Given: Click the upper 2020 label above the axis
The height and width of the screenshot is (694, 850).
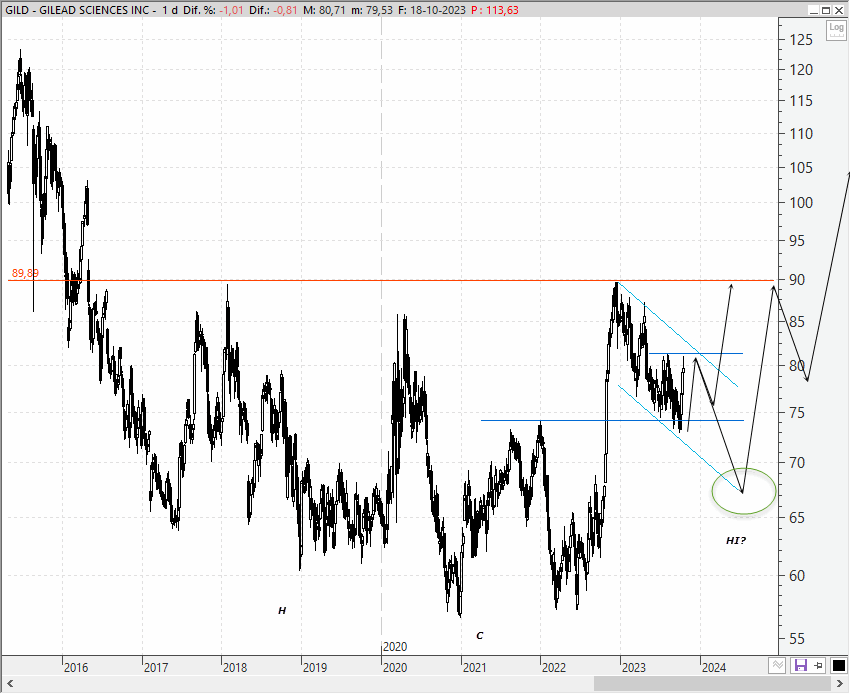Looking at the screenshot, I should (x=395, y=647).
